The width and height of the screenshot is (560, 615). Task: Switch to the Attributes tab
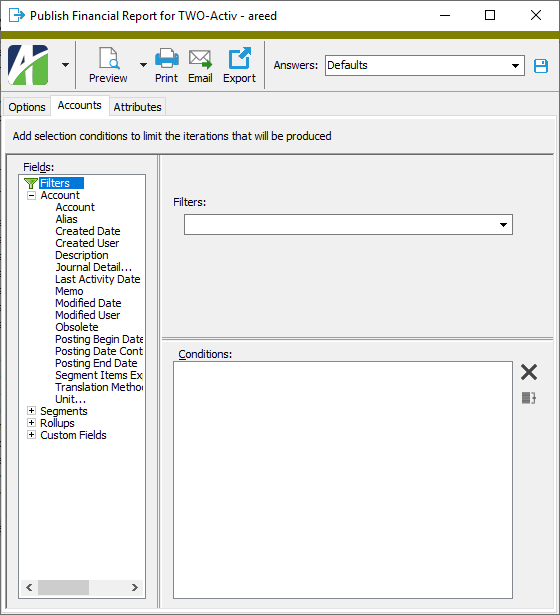tap(137, 107)
